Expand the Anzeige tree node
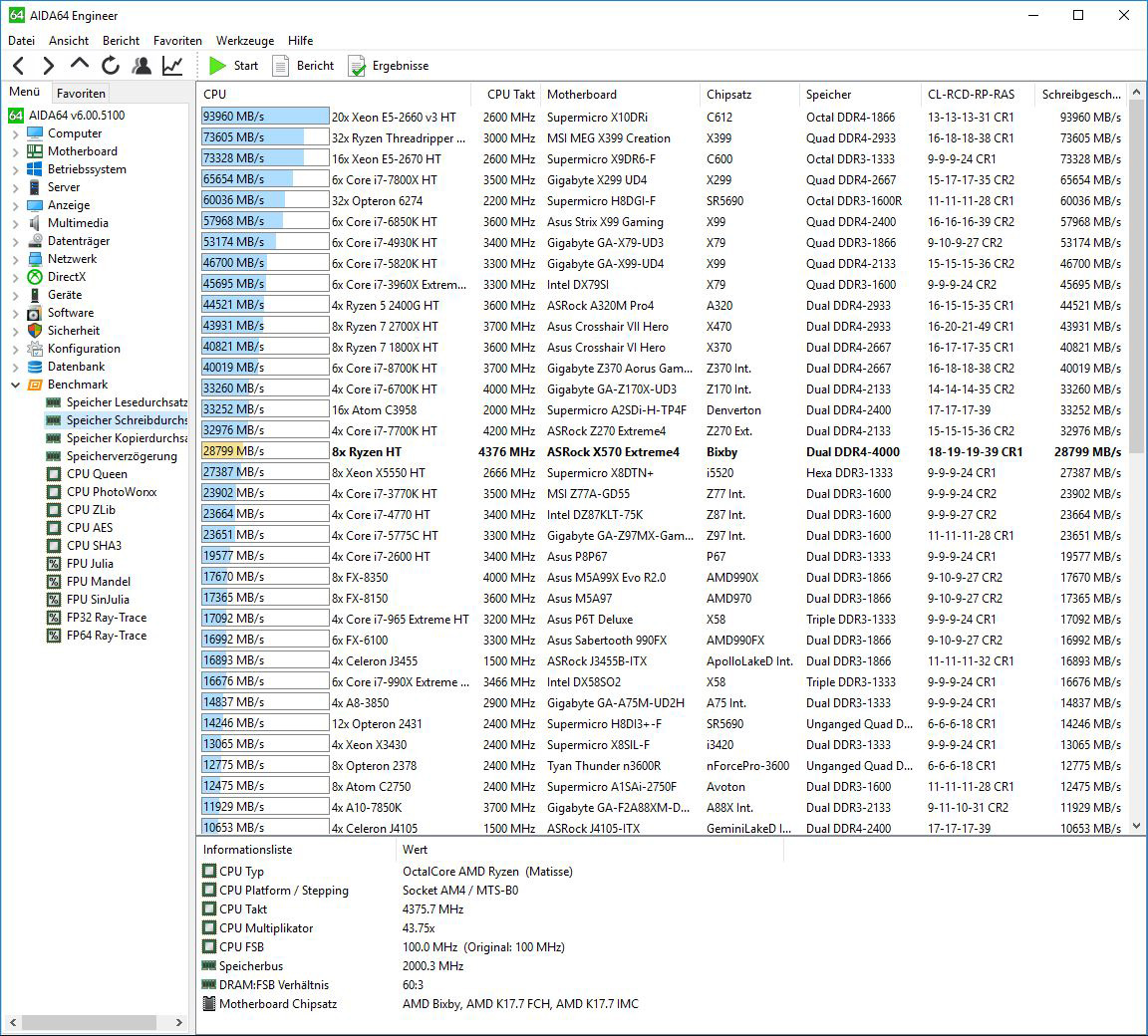The height and width of the screenshot is (1036, 1148). pos(15,205)
